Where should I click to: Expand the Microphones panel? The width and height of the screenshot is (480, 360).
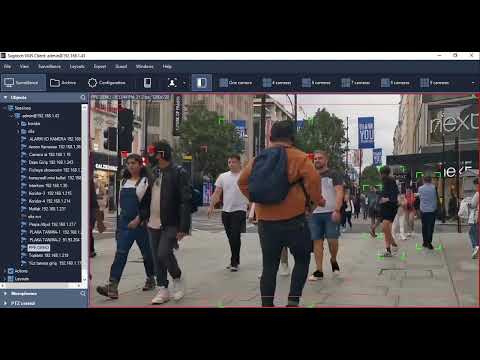5,294
